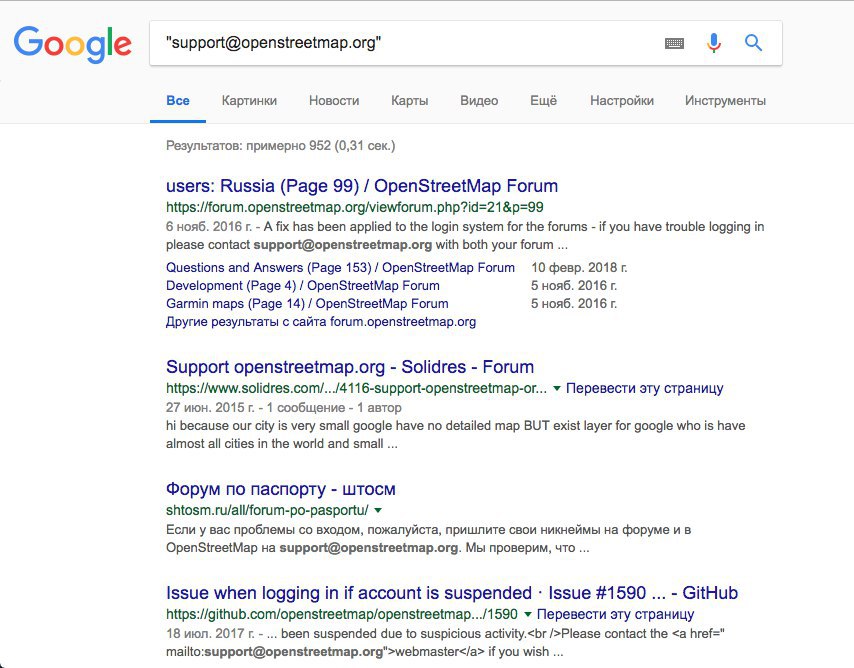Click the shtosm.ru/all/forum-po-pasportu/ URL

tap(267, 510)
